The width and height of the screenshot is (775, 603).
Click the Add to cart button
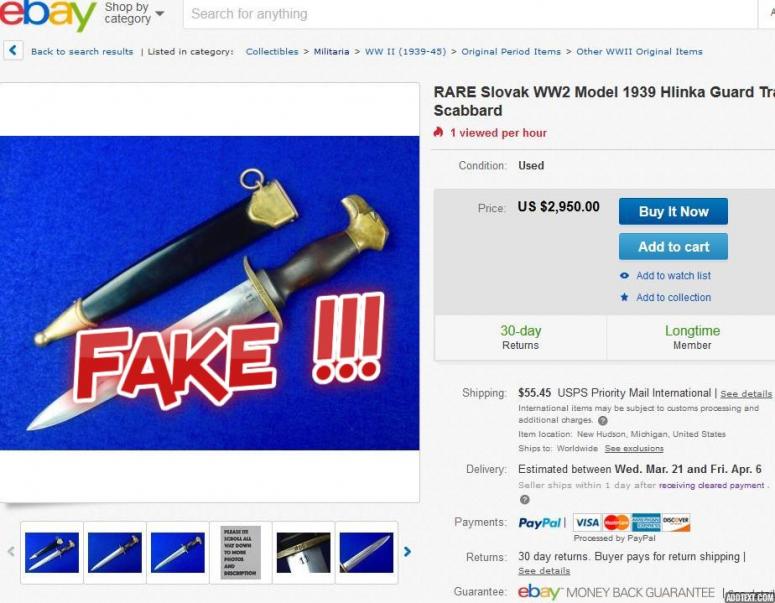point(673,247)
